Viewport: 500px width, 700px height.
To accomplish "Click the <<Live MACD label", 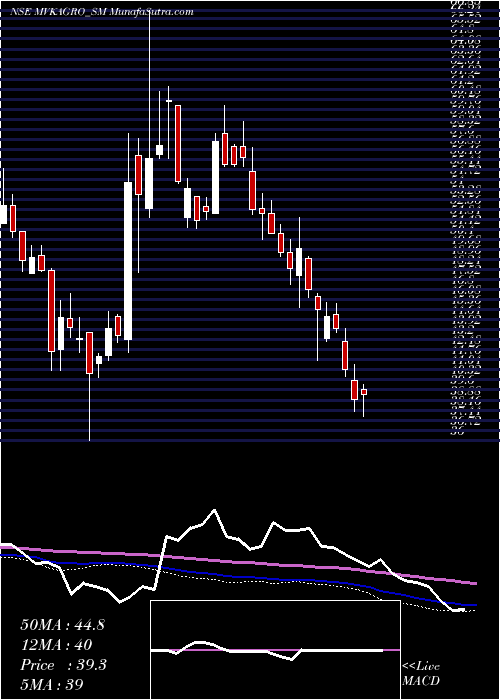I will click(x=421, y=673).
